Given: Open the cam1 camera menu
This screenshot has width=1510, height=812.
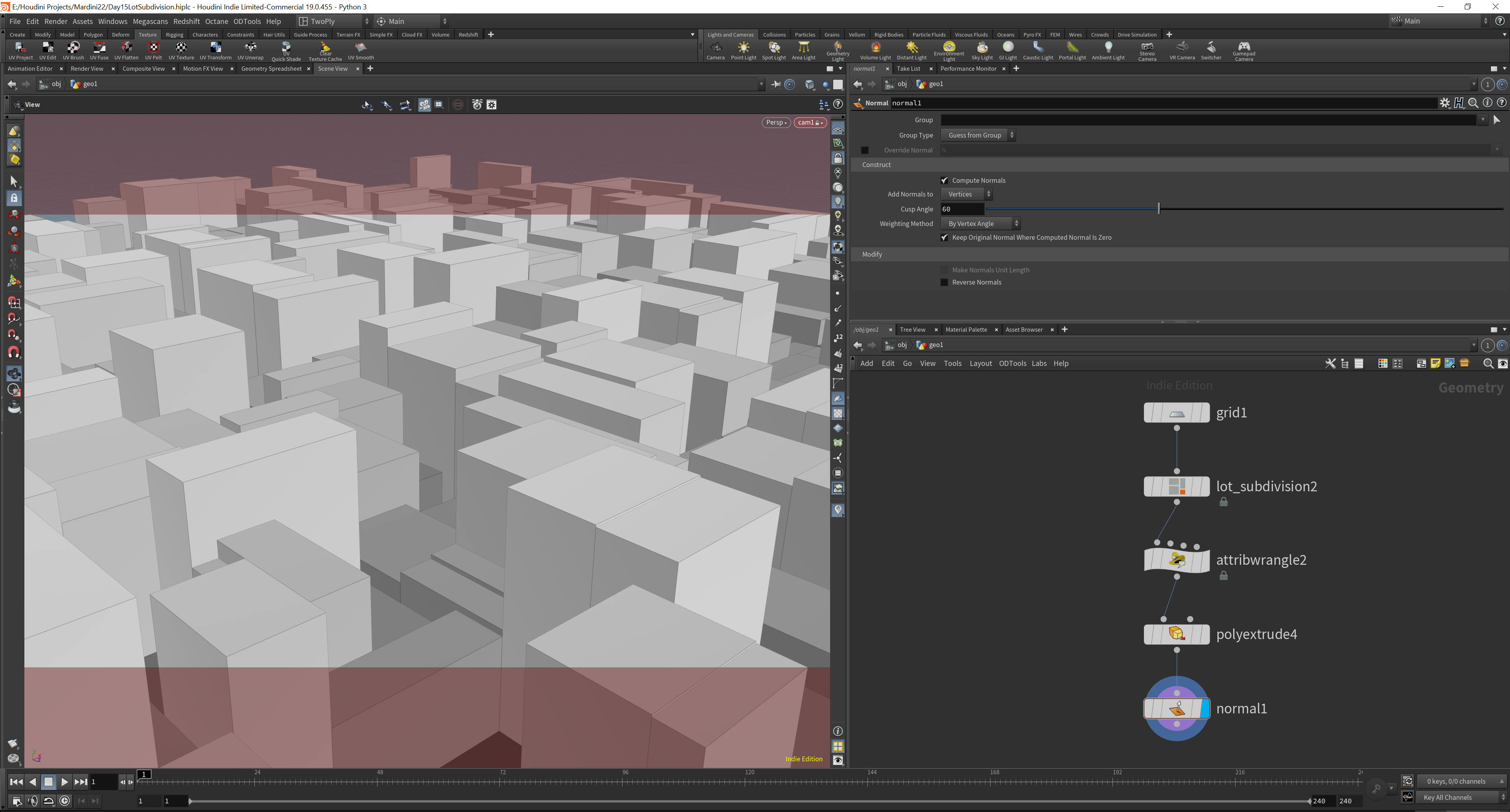Looking at the screenshot, I should click(x=810, y=123).
